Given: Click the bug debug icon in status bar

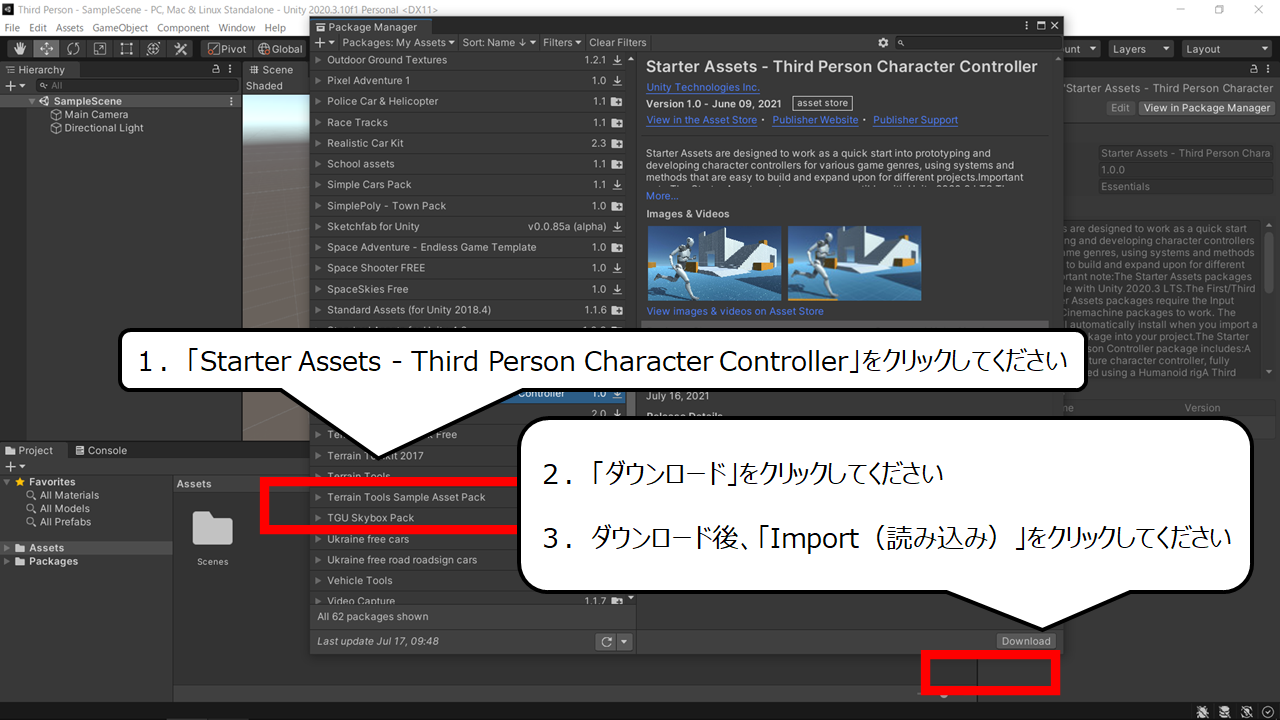Looking at the screenshot, I should (x=1203, y=711).
